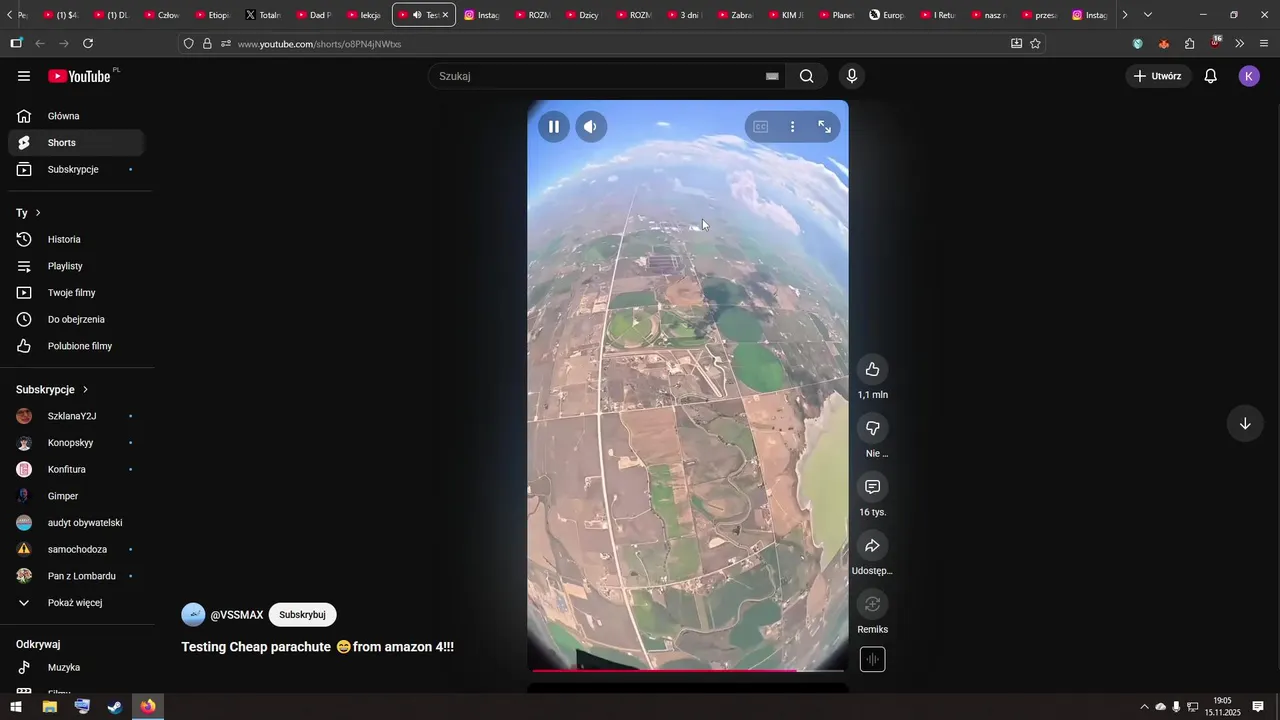Open audyt obywatelski channel

pos(77,523)
